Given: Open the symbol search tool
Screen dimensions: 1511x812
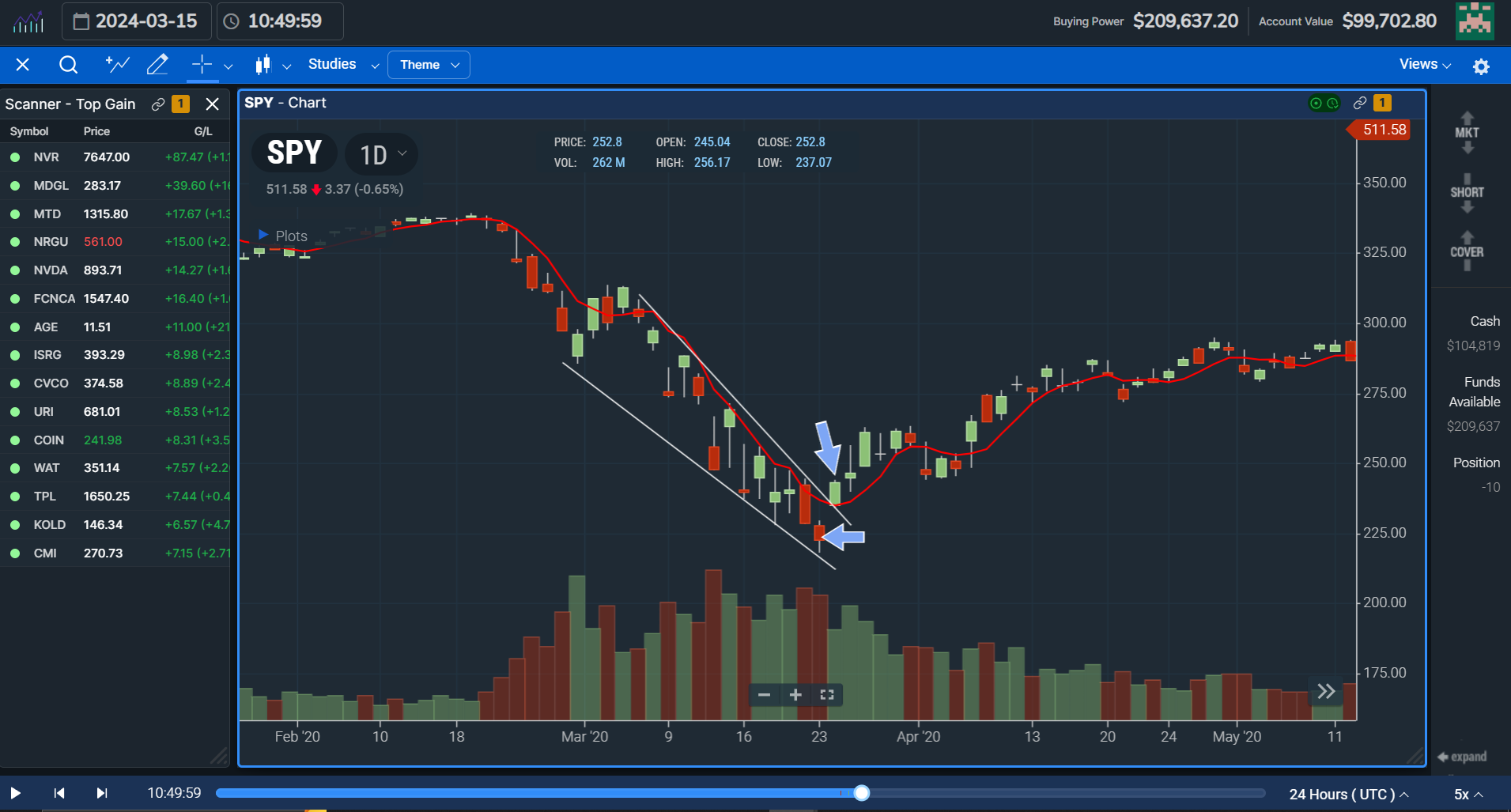Looking at the screenshot, I should [69, 65].
